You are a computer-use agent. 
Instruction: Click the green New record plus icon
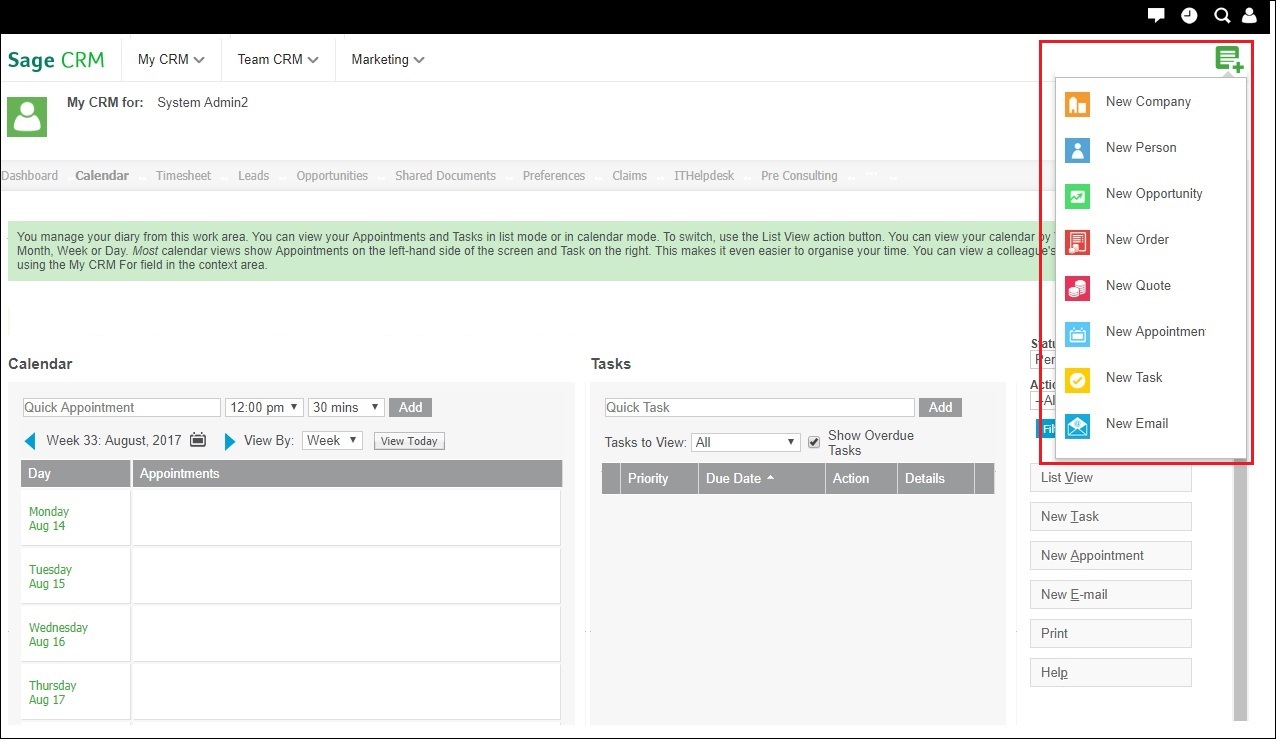(1229, 60)
